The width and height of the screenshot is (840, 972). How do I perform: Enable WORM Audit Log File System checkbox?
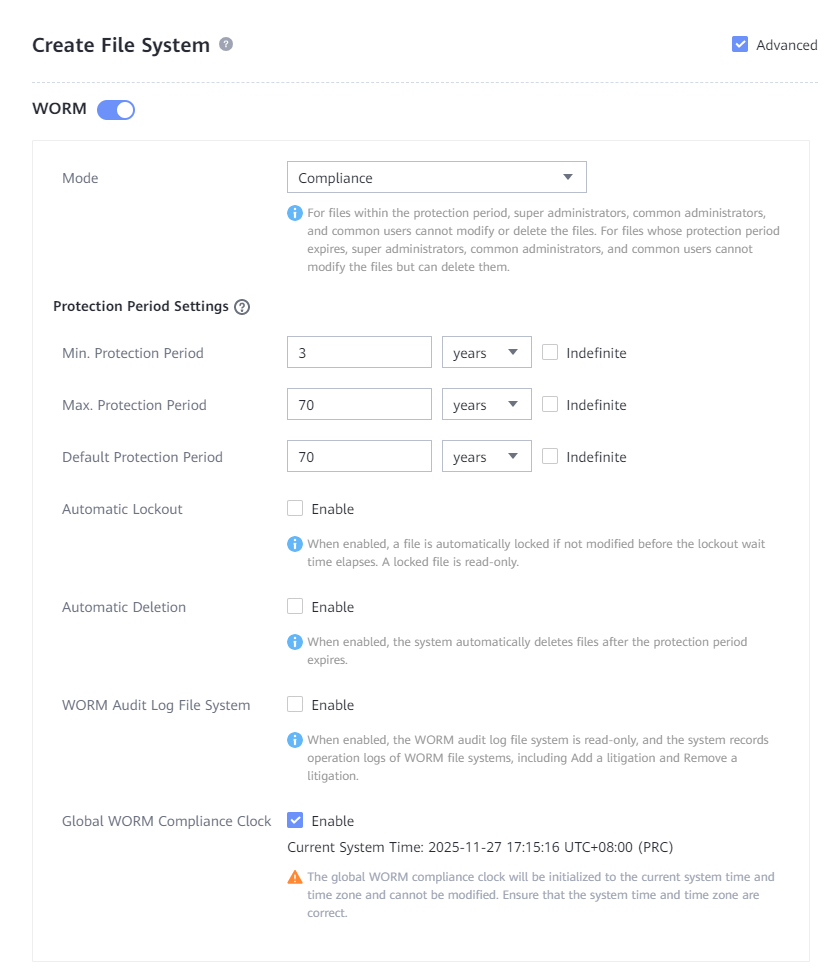[295, 704]
